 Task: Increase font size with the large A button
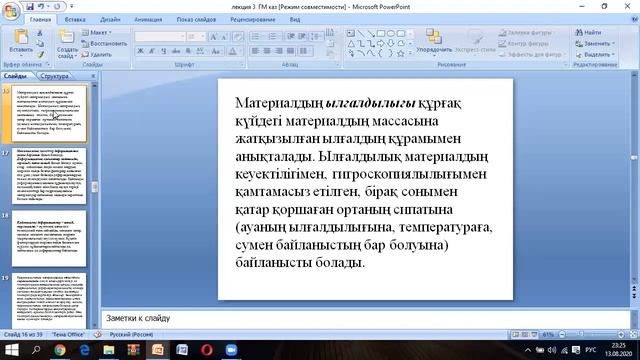[x=213, y=37]
